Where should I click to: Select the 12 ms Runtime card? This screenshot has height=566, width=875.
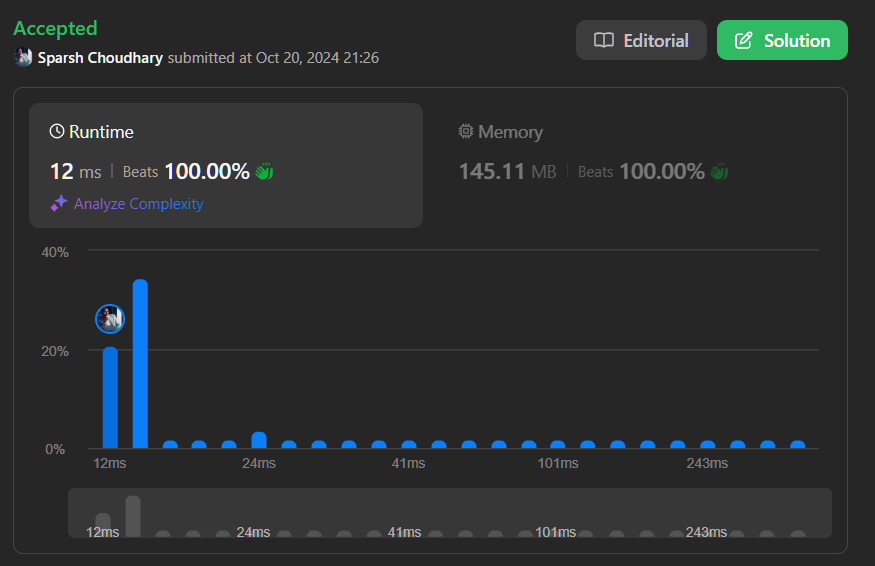tap(225, 165)
